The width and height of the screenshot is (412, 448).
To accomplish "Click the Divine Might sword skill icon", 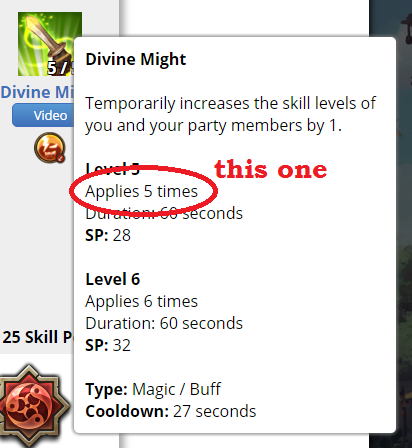I will (x=50, y=44).
